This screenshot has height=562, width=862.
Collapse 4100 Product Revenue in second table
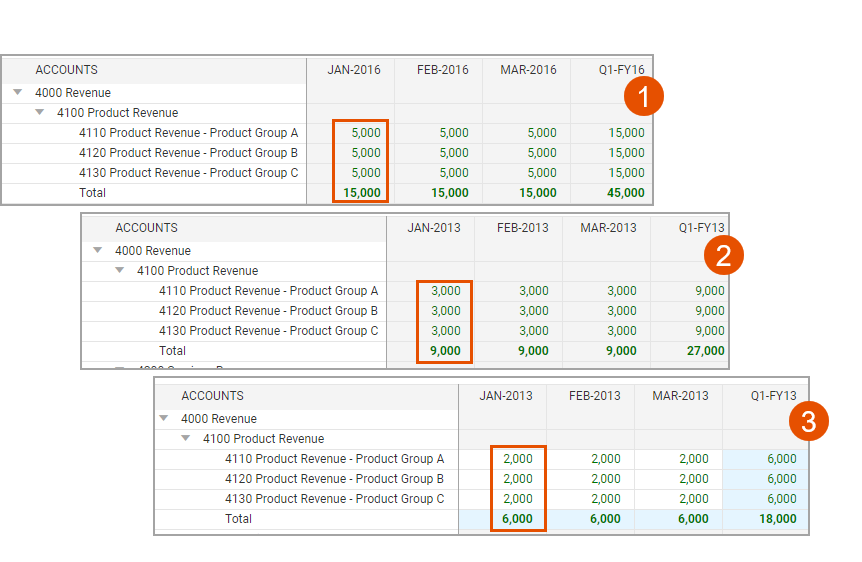(x=120, y=270)
